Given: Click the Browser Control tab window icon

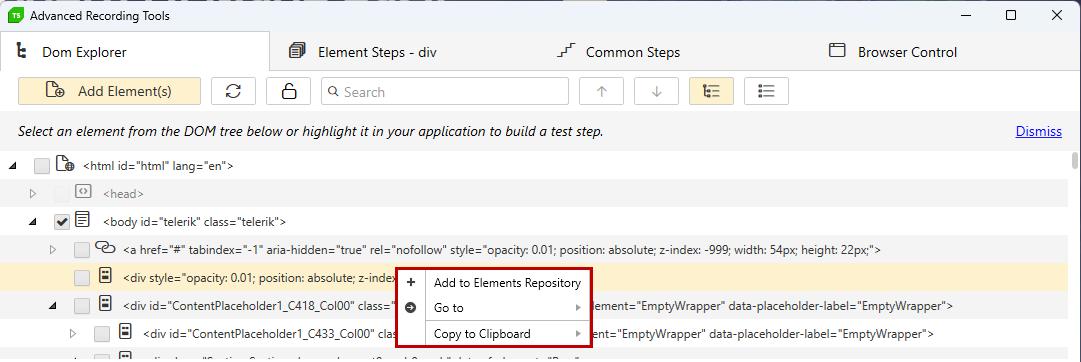Looking at the screenshot, I should pyautogui.click(x=837, y=51).
